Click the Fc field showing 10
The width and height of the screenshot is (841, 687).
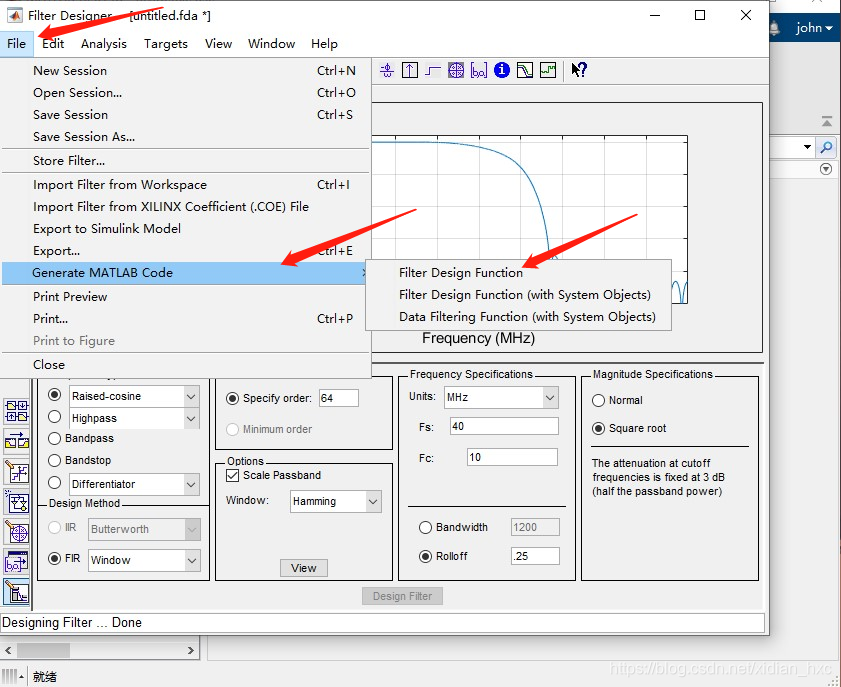point(512,457)
